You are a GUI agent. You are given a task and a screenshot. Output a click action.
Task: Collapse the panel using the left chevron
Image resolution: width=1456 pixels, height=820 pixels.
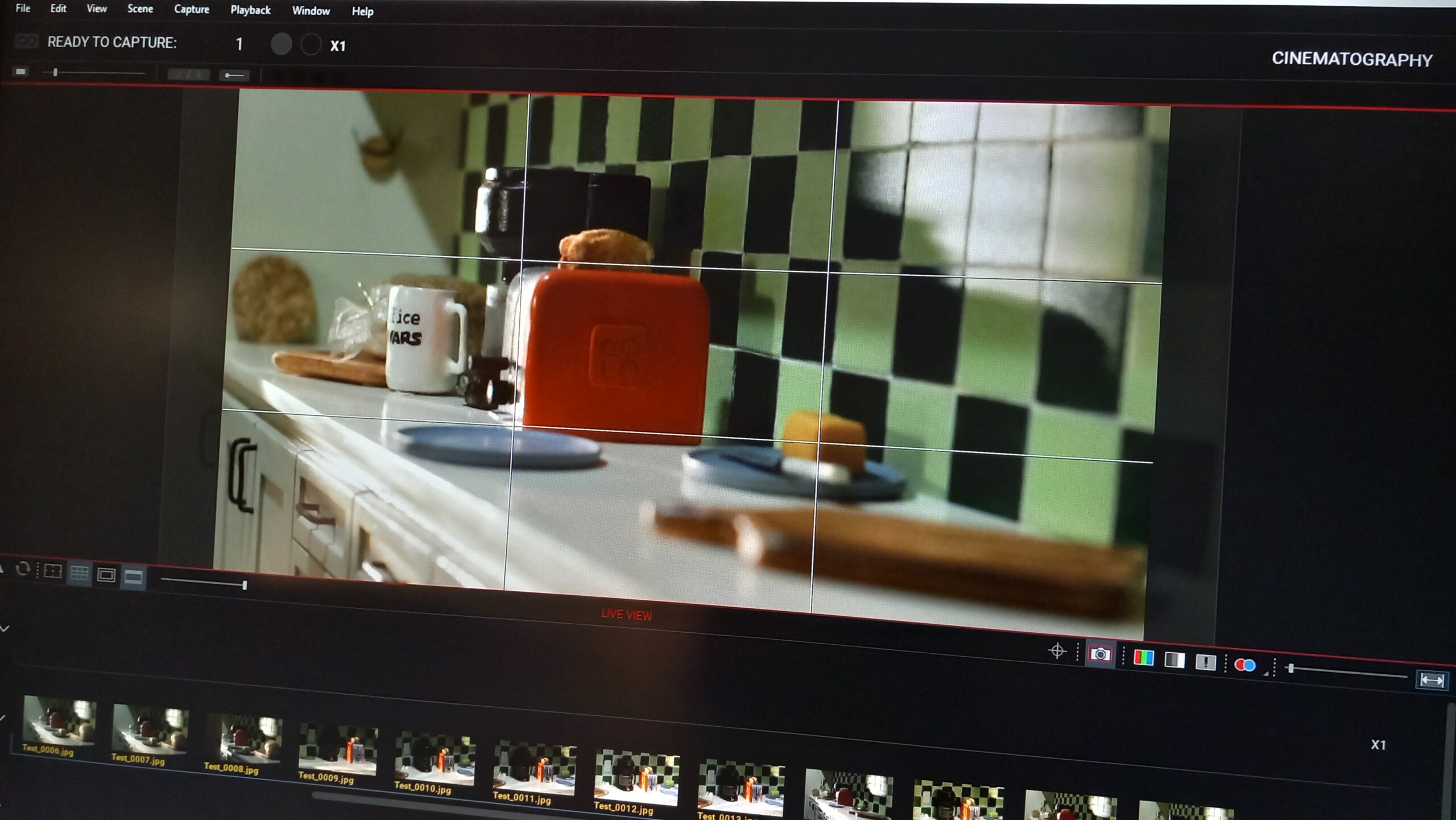pos(5,628)
